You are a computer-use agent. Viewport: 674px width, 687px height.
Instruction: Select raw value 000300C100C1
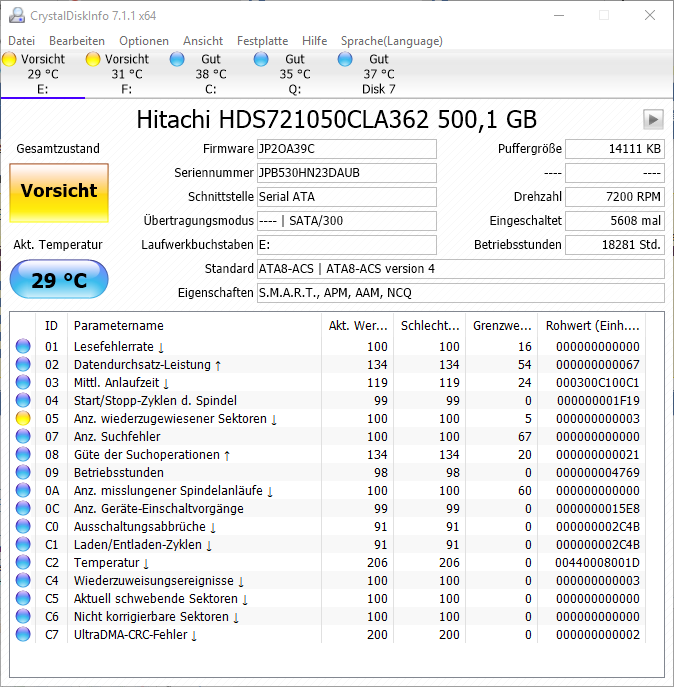click(597, 382)
